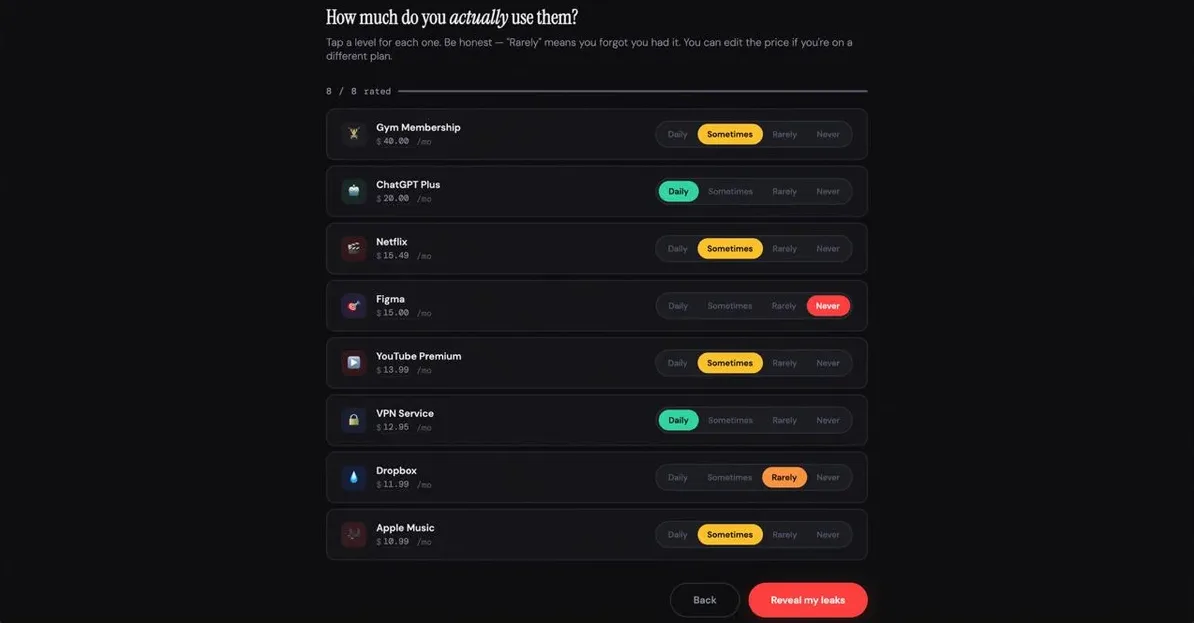Click the VPN Service padlock icon
Viewport: 1194px width, 623px height.
353,419
